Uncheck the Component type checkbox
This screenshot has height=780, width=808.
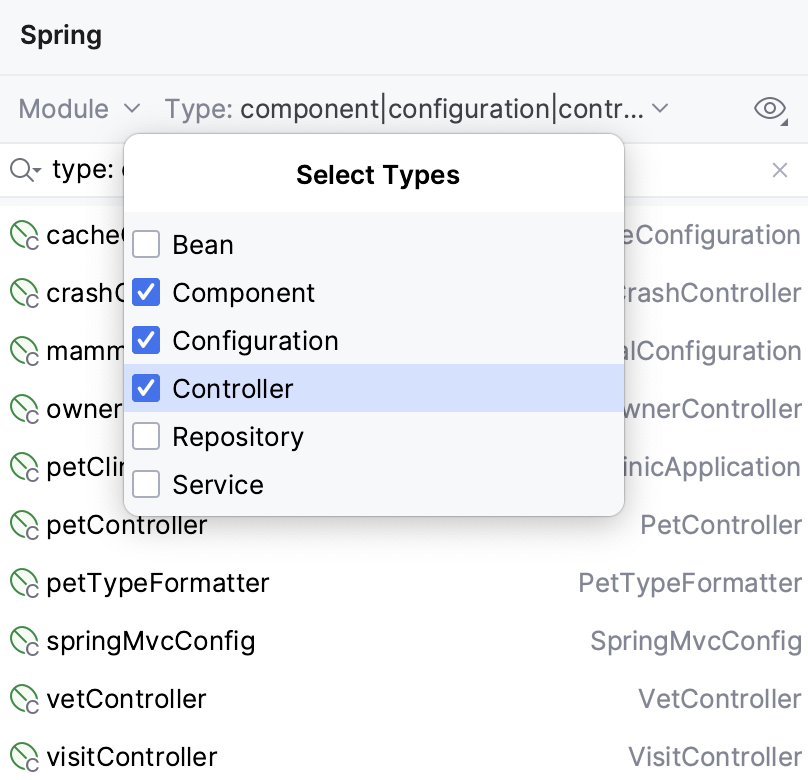click(146, 293)
